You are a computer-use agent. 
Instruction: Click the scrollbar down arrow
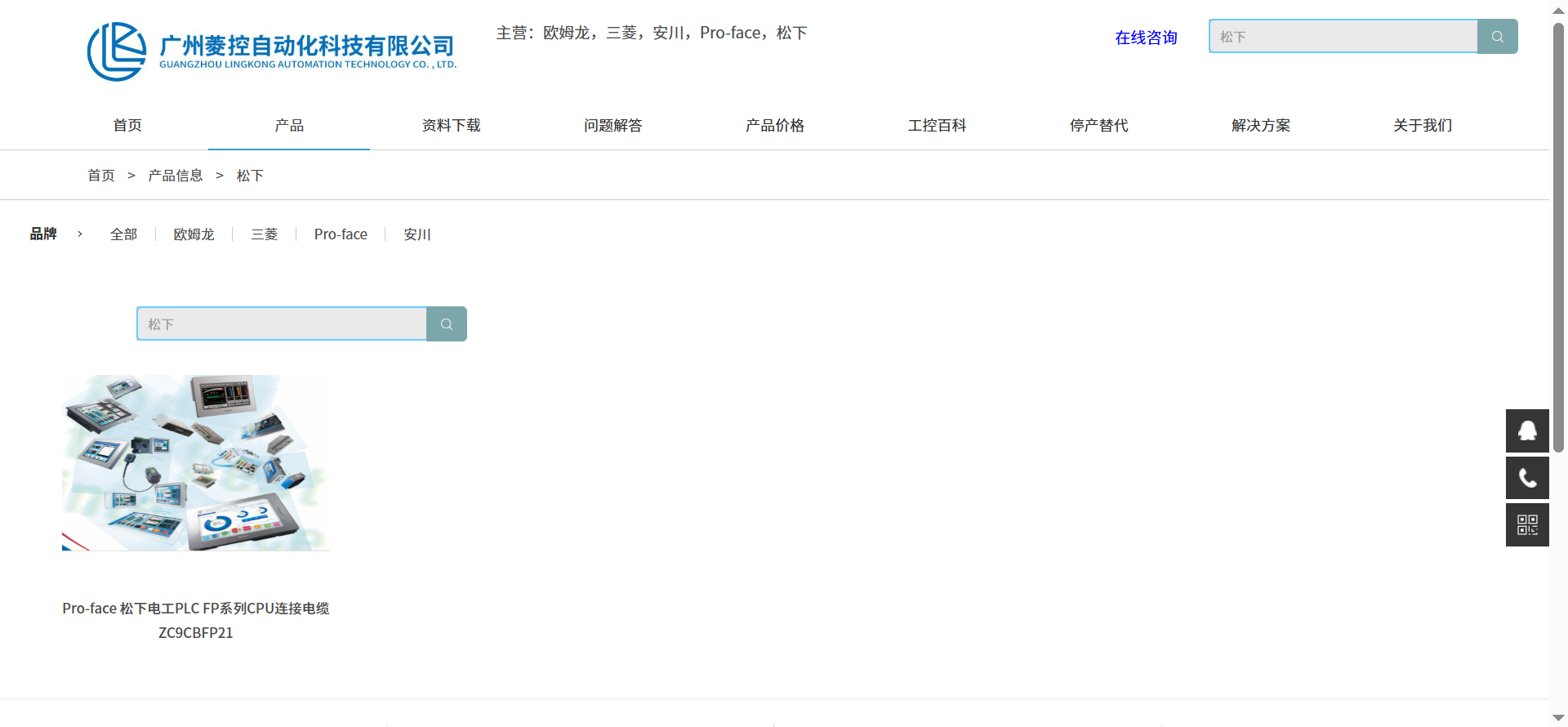(1558, 718)
